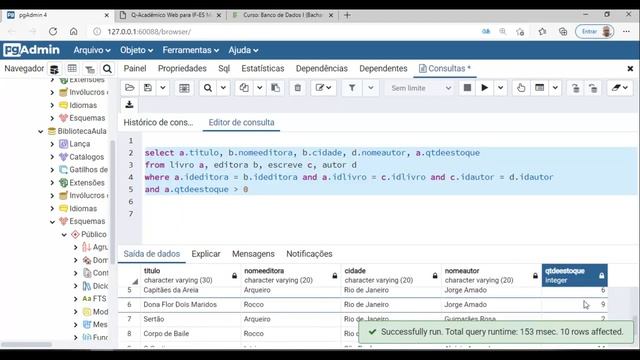The height and width of the screenshot is (360, 640).
Task: Click the Explain Analyze table icon
Action: 540,88
